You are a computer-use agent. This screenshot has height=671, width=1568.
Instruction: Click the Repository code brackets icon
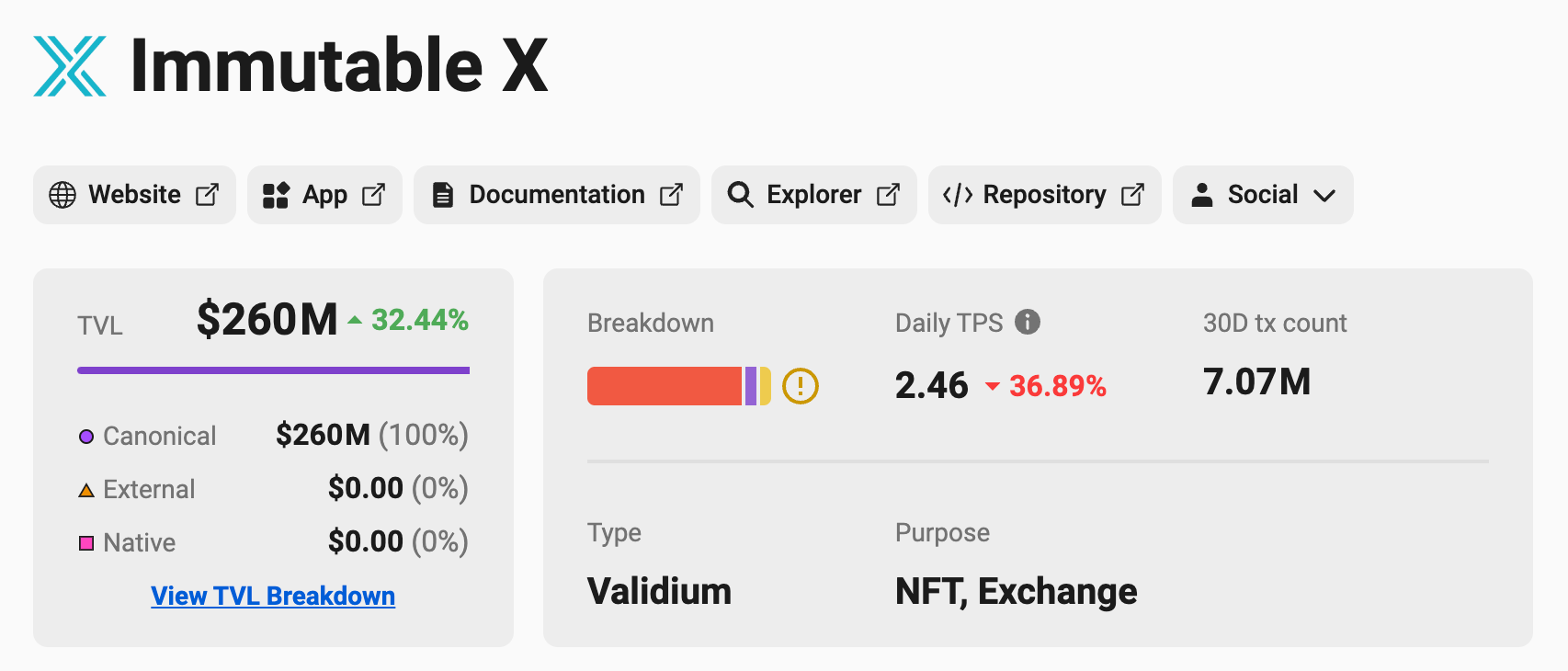pos(958,195)
